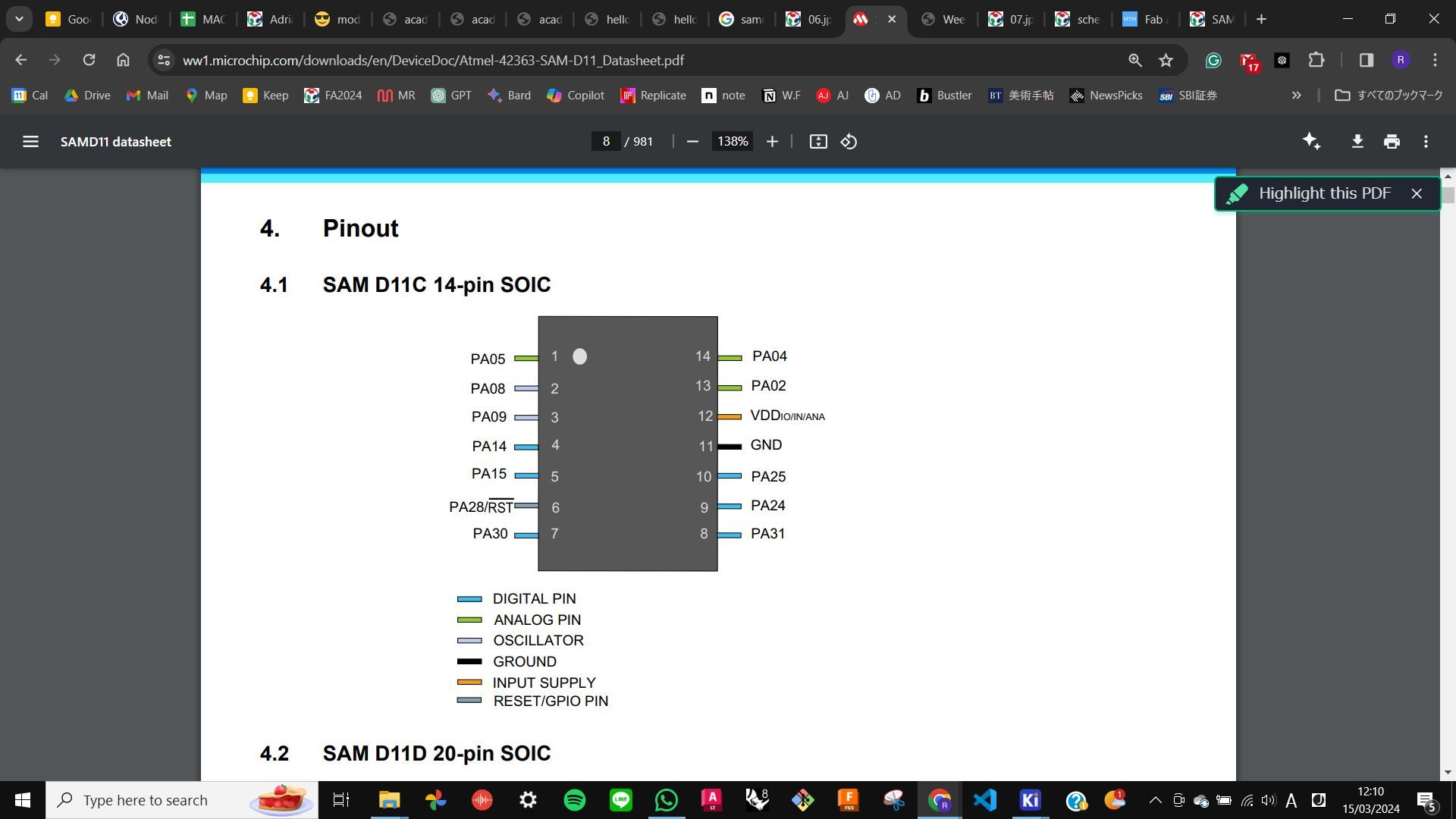Click the browser back navigation button

[21, 60]
